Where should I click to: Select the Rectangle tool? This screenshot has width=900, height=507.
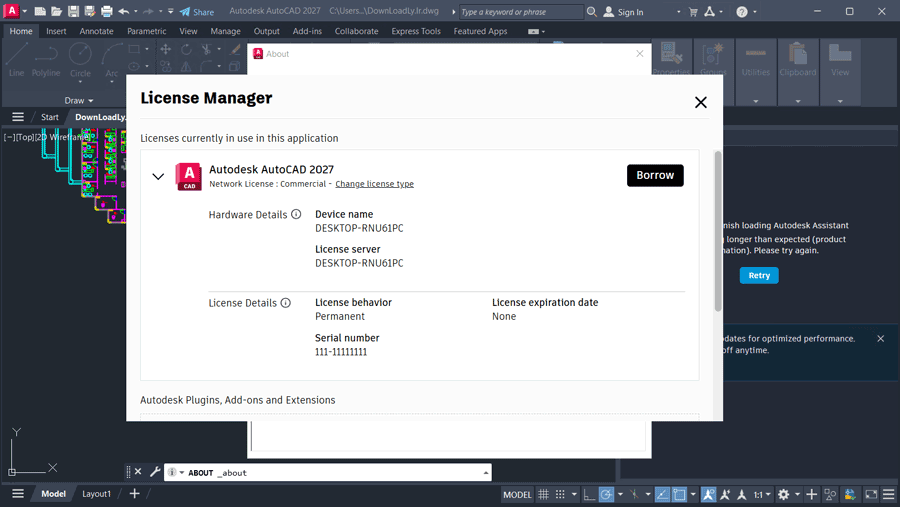pos(134,49)
